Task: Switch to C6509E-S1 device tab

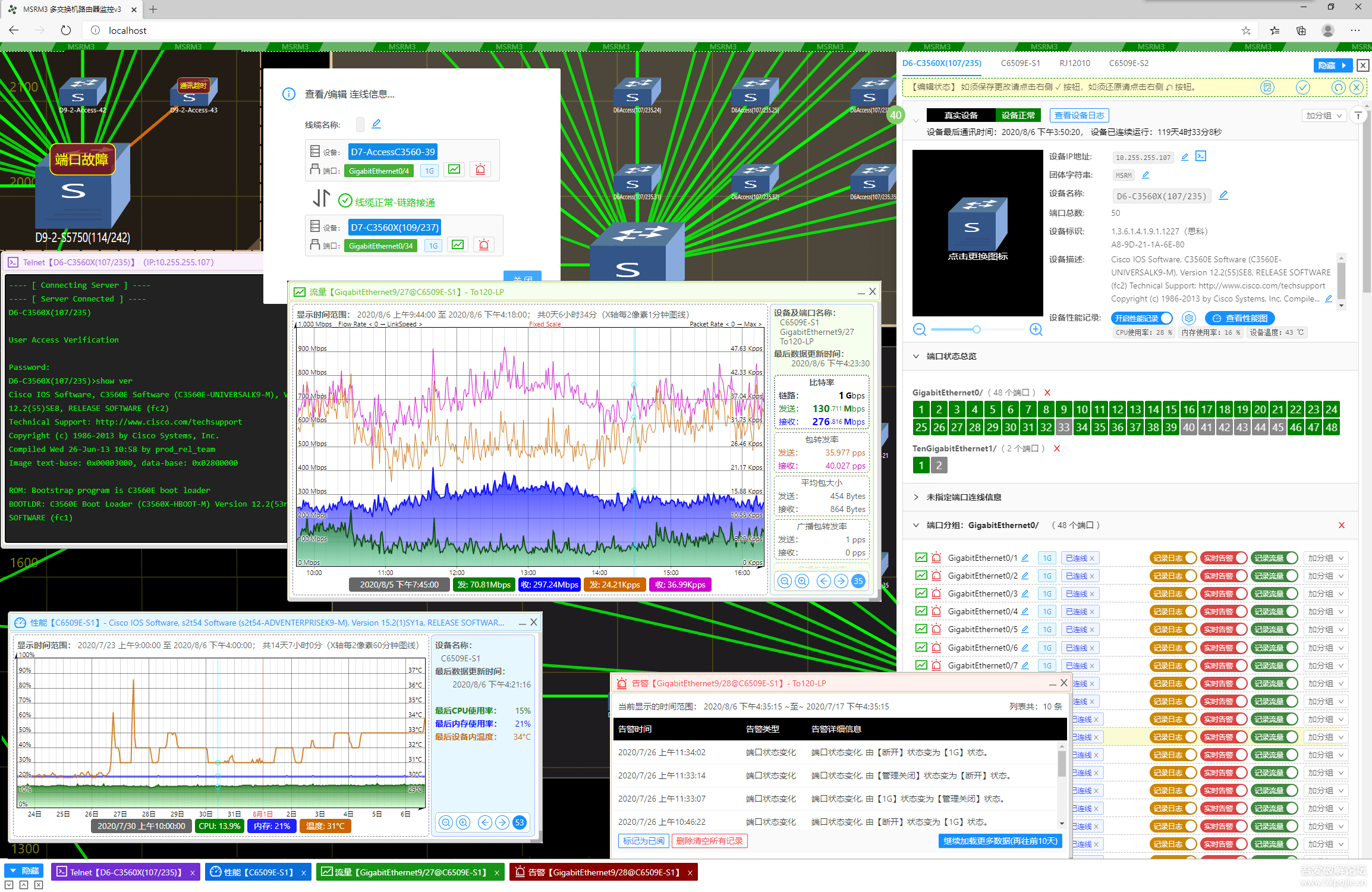Action: click(1020, 63)
